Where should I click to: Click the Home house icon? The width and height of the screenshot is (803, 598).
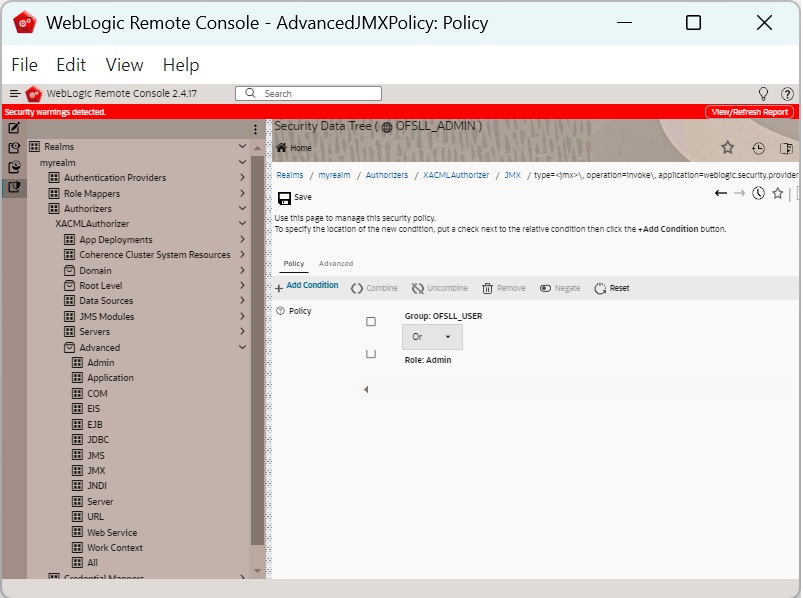281,147
